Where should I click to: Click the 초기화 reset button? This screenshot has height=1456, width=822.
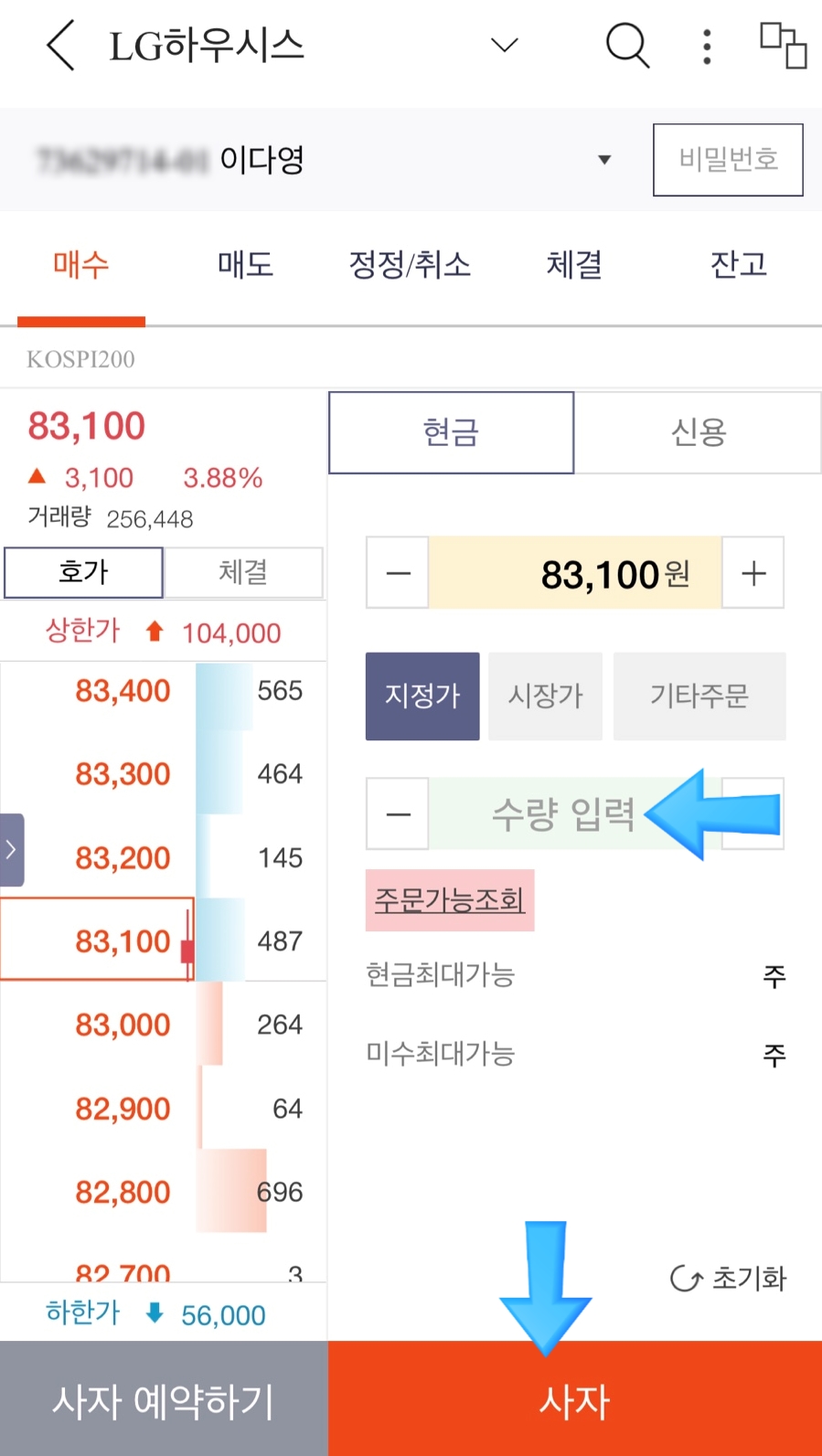point(729,1278)
